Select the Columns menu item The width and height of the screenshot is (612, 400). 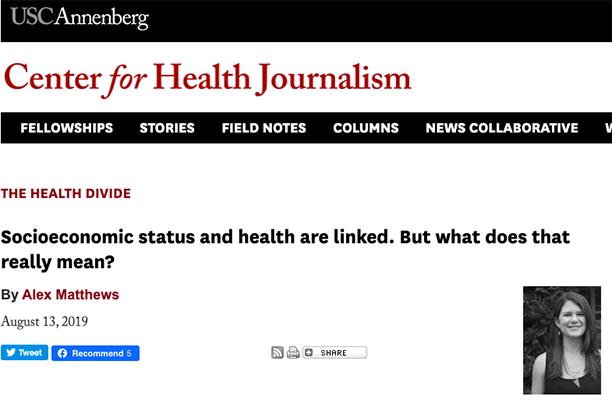(x=366, y=128)
